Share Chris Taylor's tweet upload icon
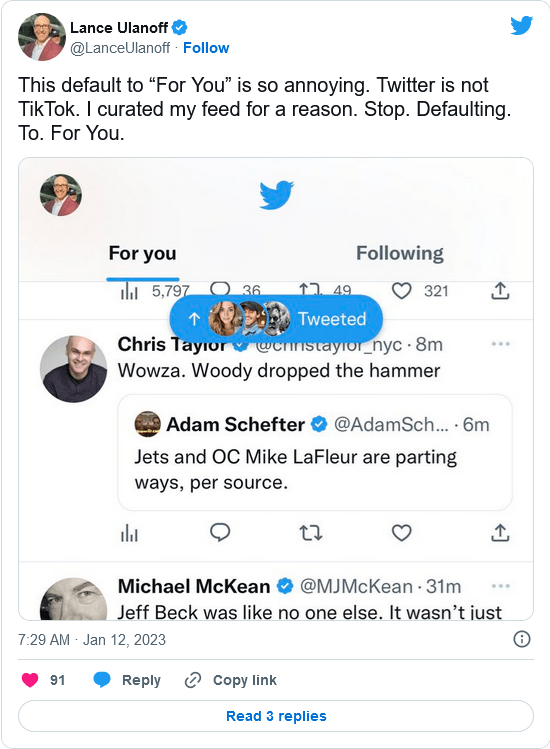 [500, 533]
